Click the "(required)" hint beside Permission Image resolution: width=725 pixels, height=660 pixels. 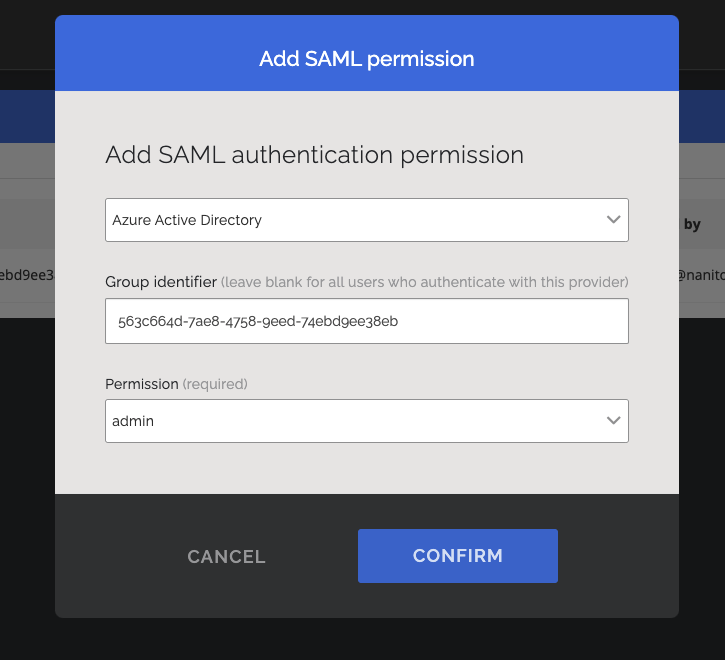(215, 384)
